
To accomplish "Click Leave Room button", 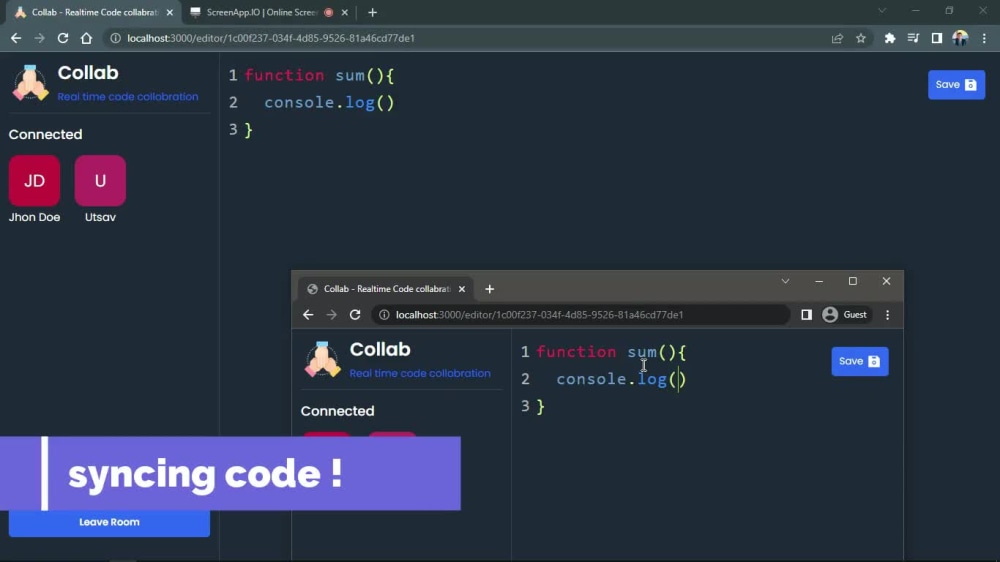I will pos(109,522).
